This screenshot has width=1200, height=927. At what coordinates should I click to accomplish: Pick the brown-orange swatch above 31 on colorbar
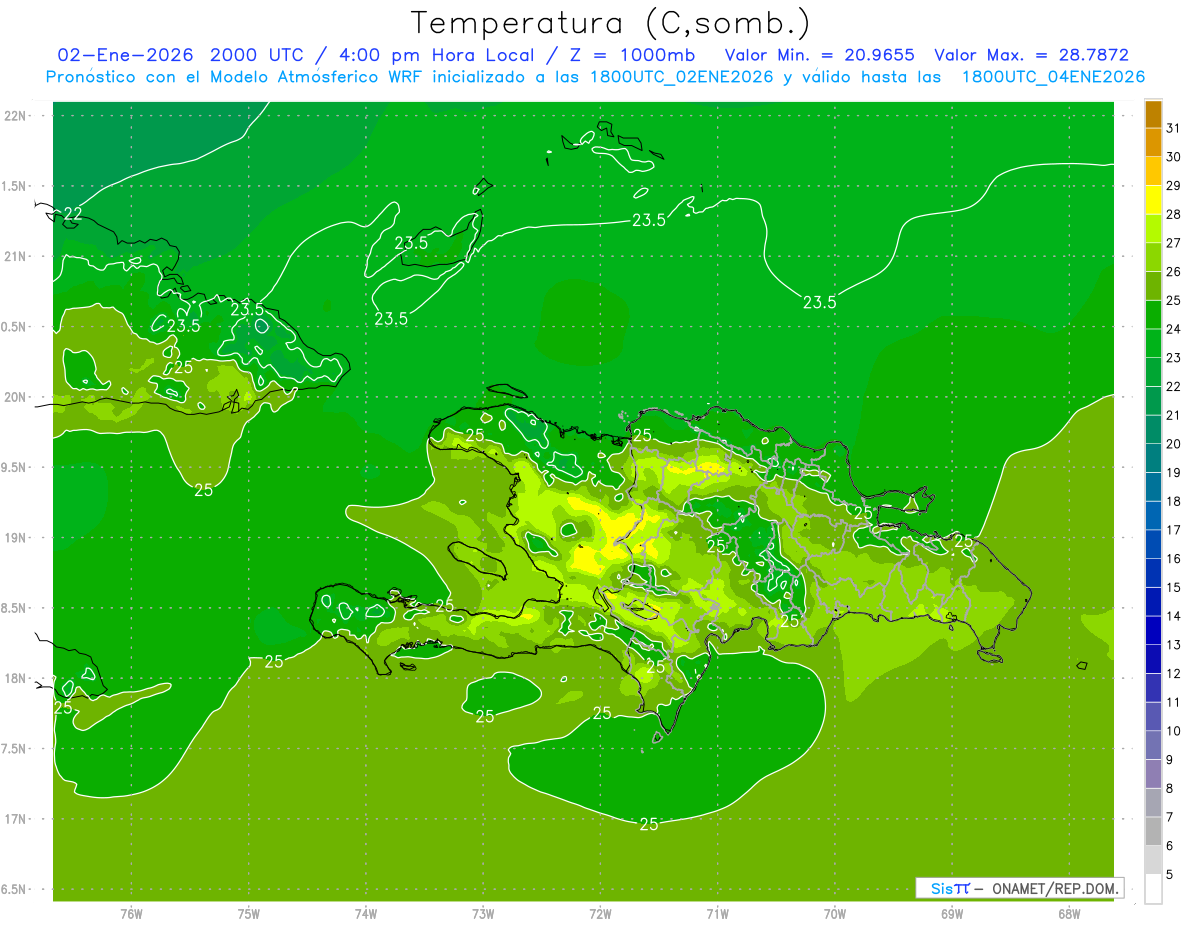coord(1153,114)
